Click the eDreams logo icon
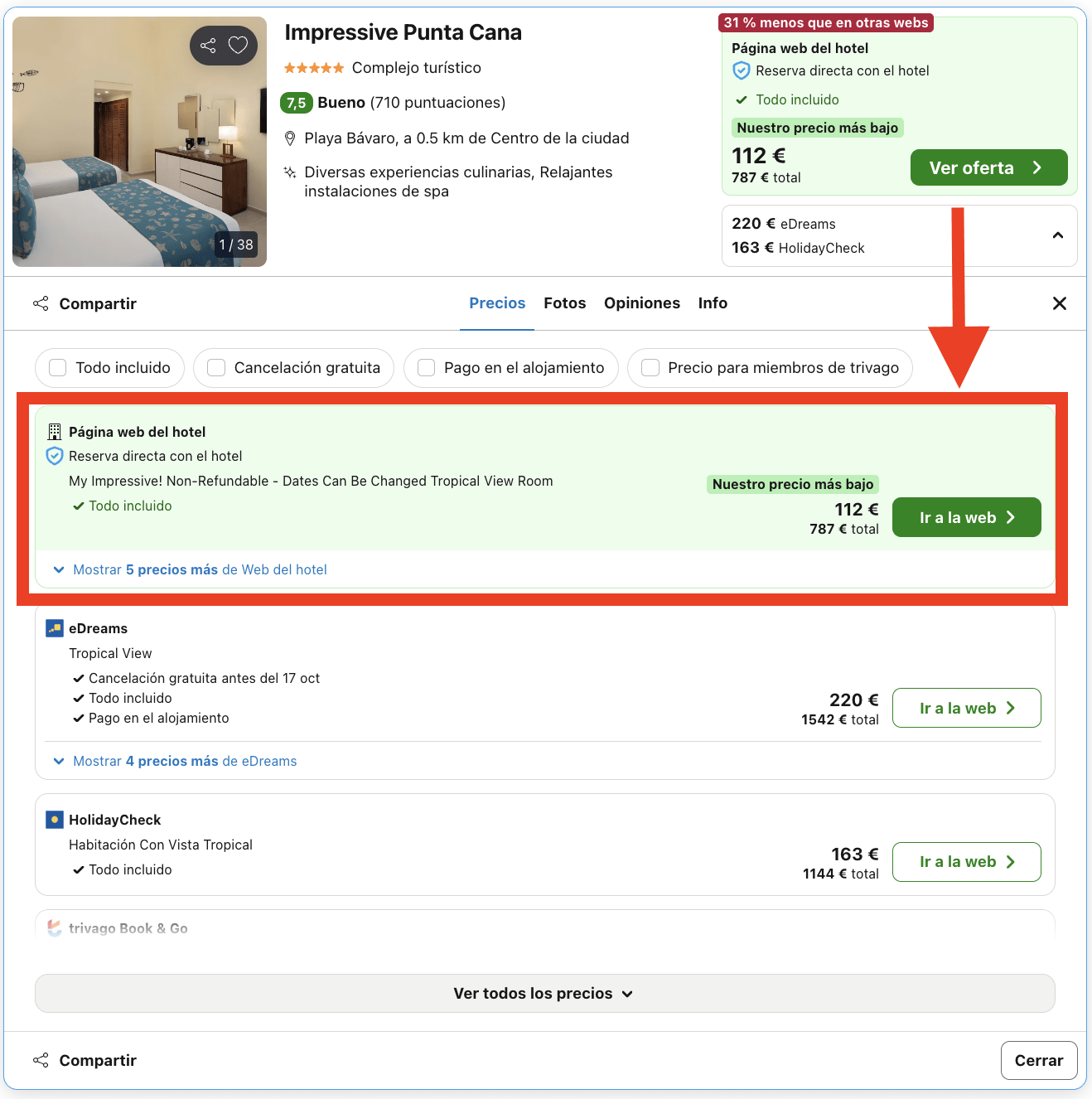Screen dimensions: 1092x1099 [x=54, y=628]
